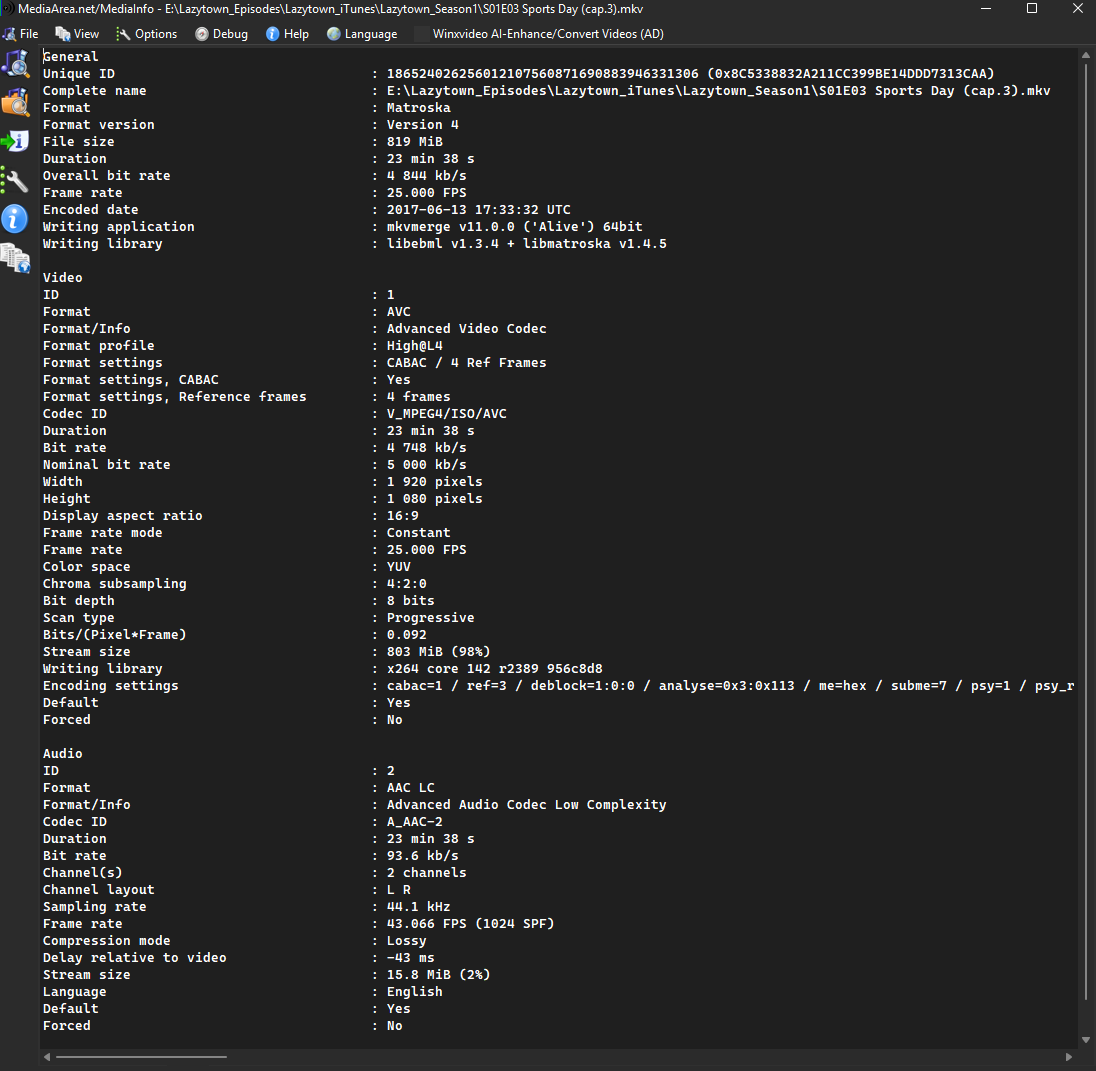The height and width of the screenshot is (1071, 1096).
Task: Click the vertical scrollbar down arrow
Action: [x=1086, y=1040]
